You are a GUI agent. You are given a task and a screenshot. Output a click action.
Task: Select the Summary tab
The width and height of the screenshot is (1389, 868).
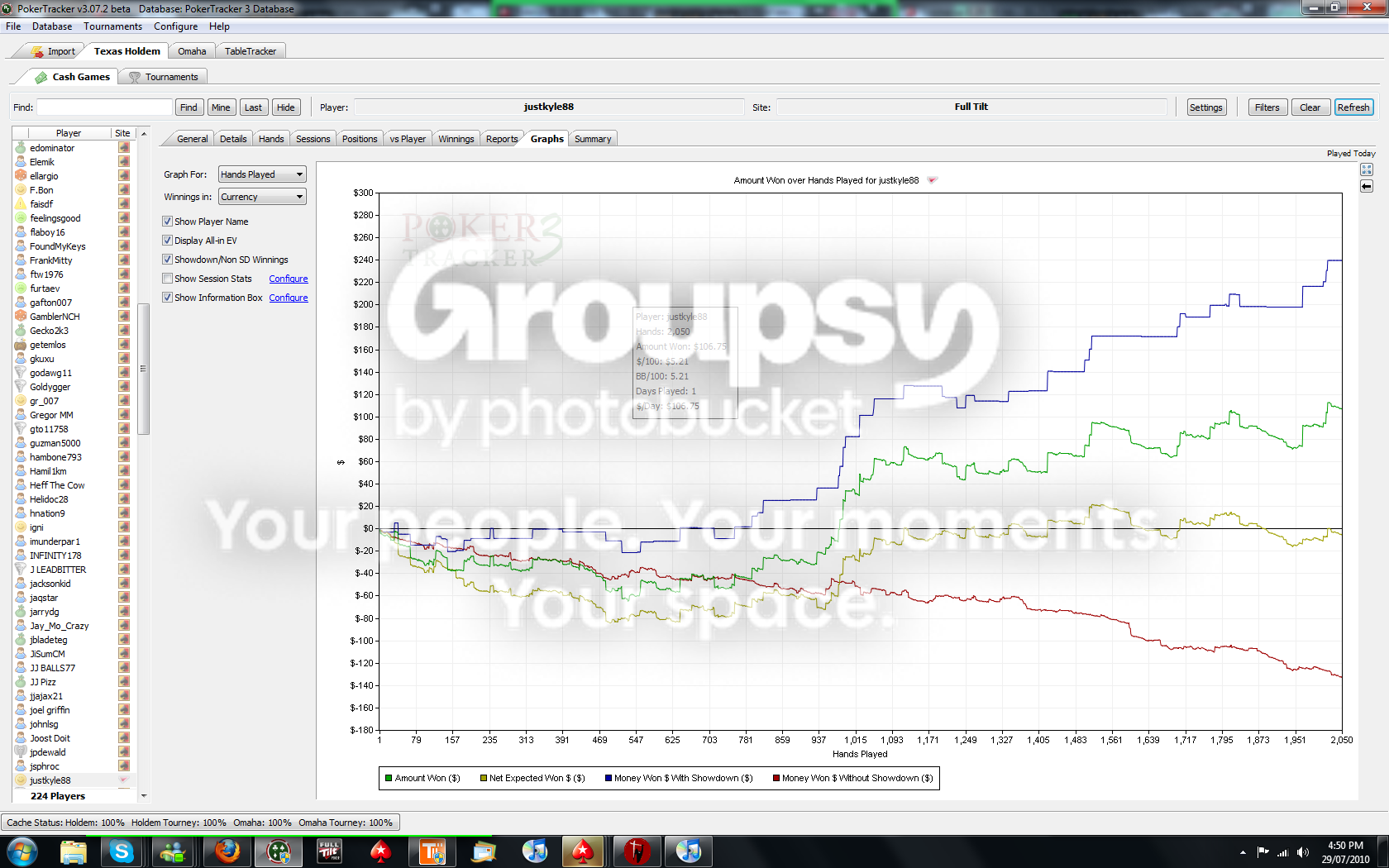(x=593, y=139)
